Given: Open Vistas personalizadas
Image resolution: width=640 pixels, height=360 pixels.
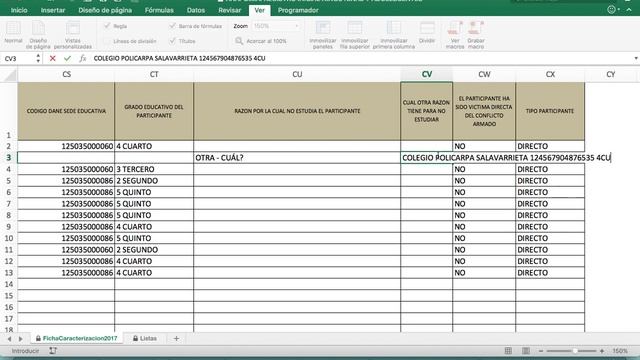Looking at the screenshot, I should tap(73, 35).
